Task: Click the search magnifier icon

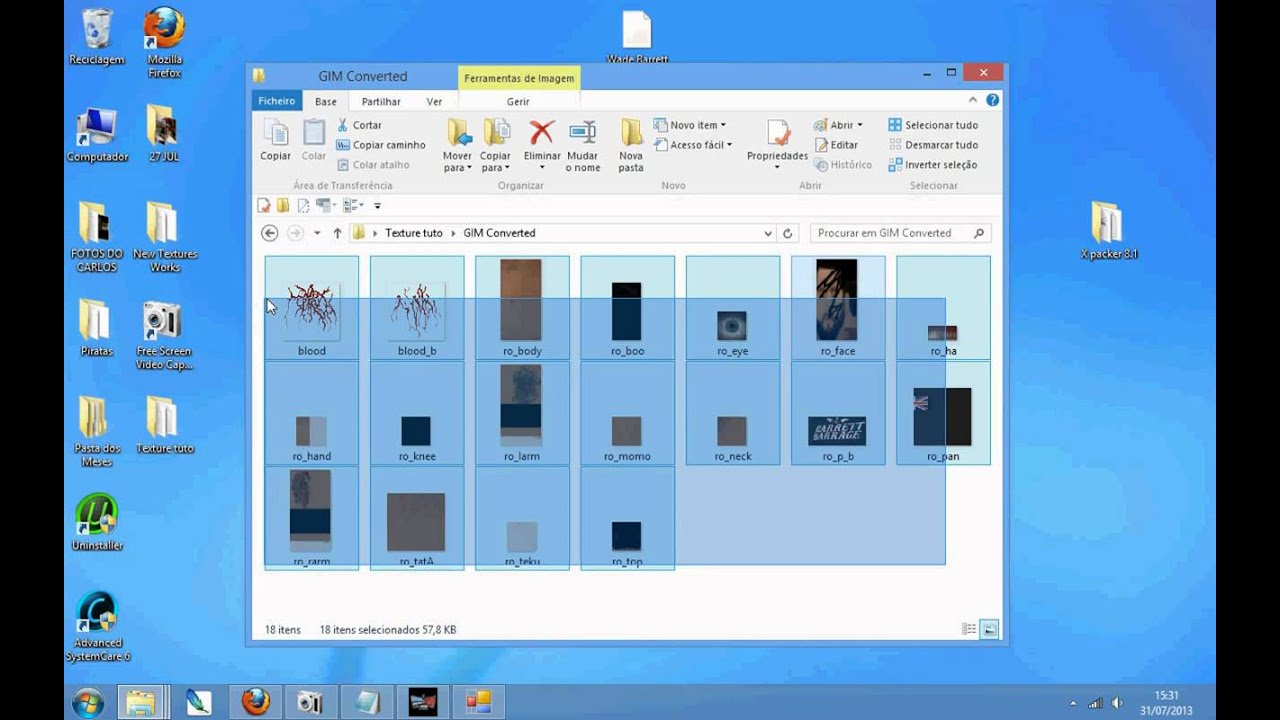Action: point(979,233)
